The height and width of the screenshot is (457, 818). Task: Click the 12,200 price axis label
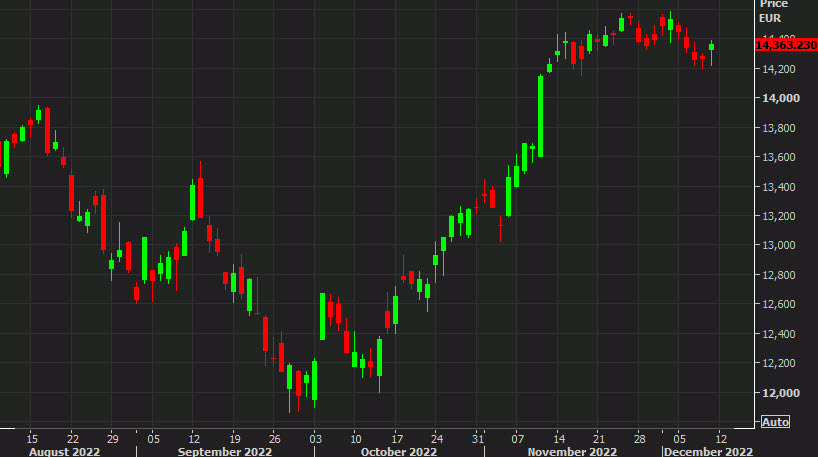pos(781,363)
